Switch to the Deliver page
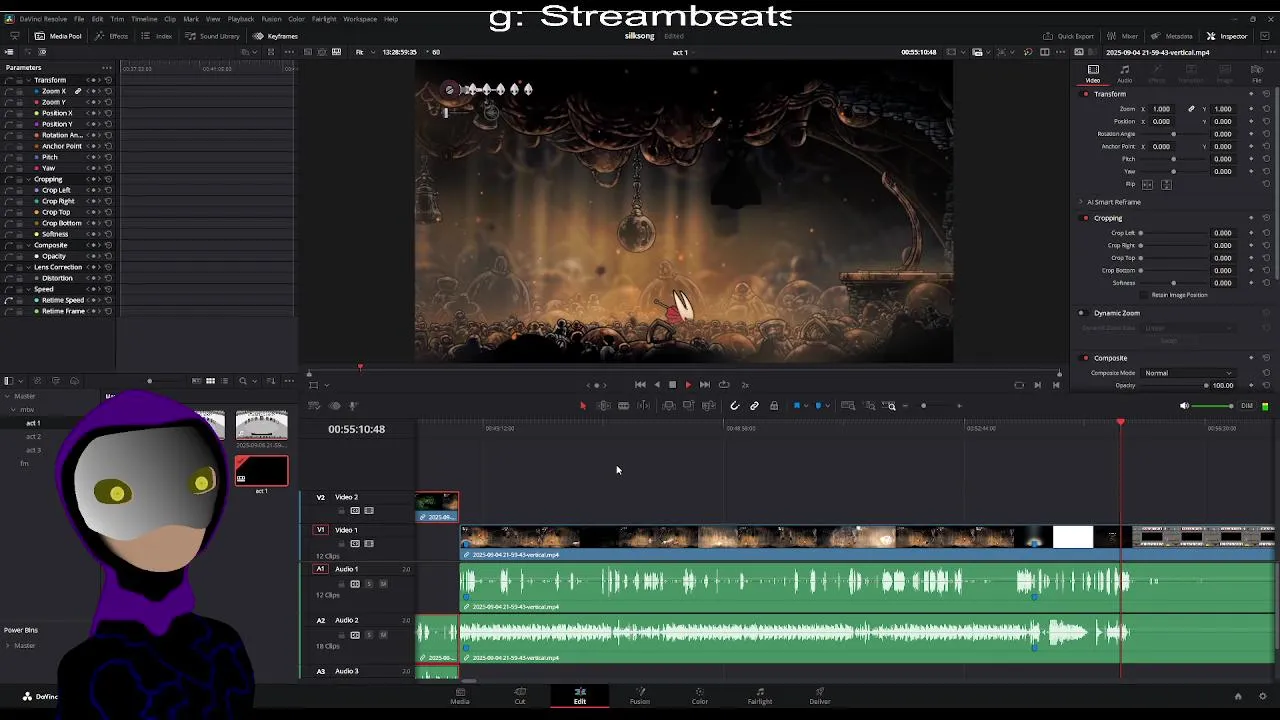Screen dimensions: 1280x720 pyautogui.click(x=820, y=695)
